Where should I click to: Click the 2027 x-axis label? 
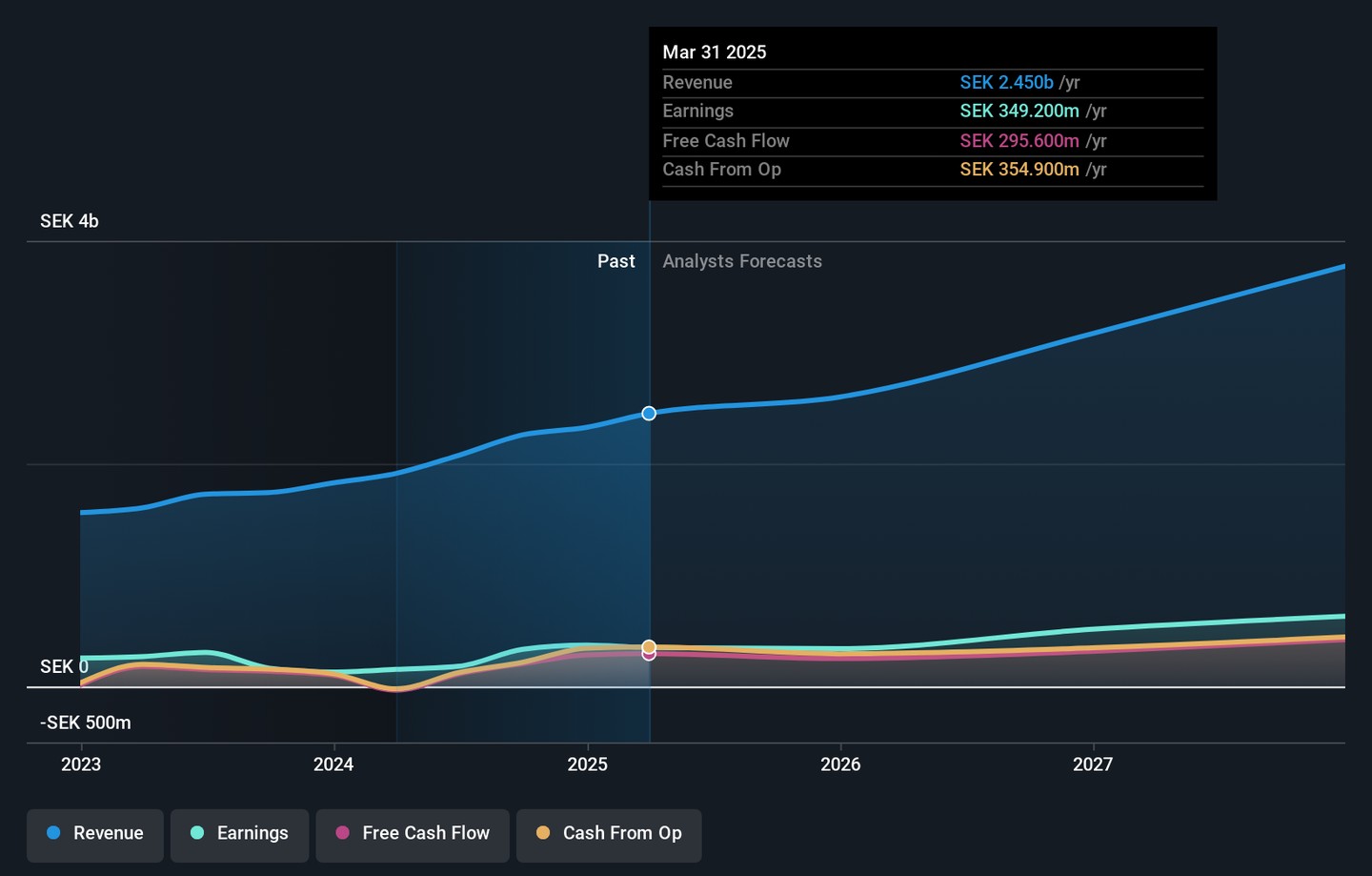coord(1093,764)
